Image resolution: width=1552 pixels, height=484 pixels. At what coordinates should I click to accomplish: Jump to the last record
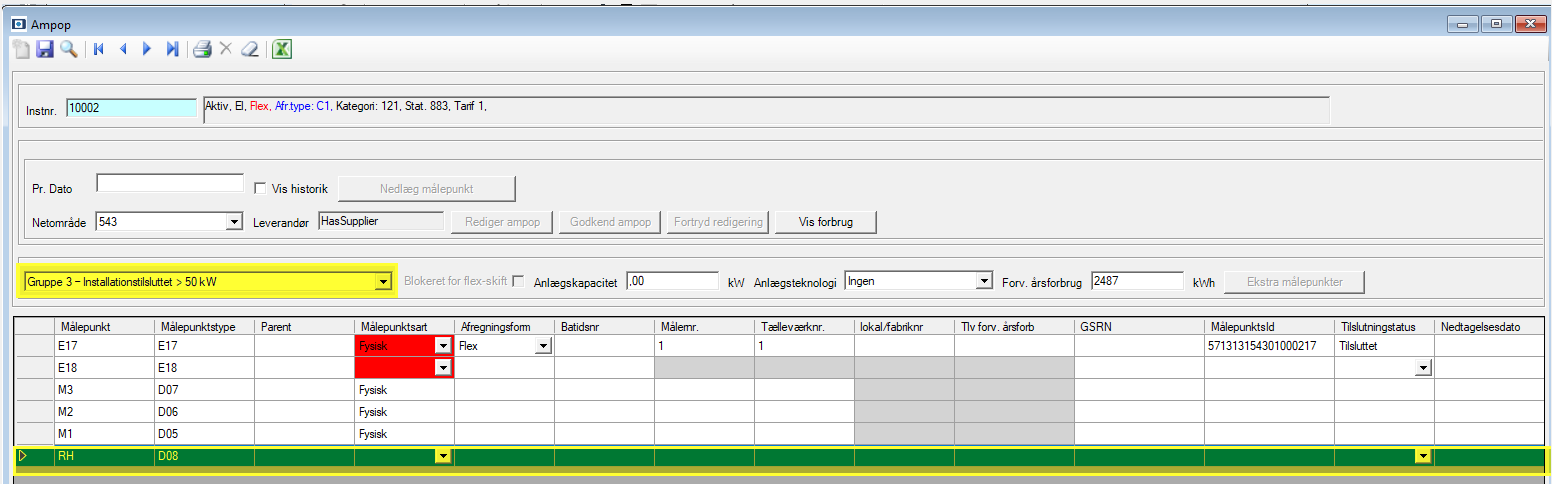[172, 49]
